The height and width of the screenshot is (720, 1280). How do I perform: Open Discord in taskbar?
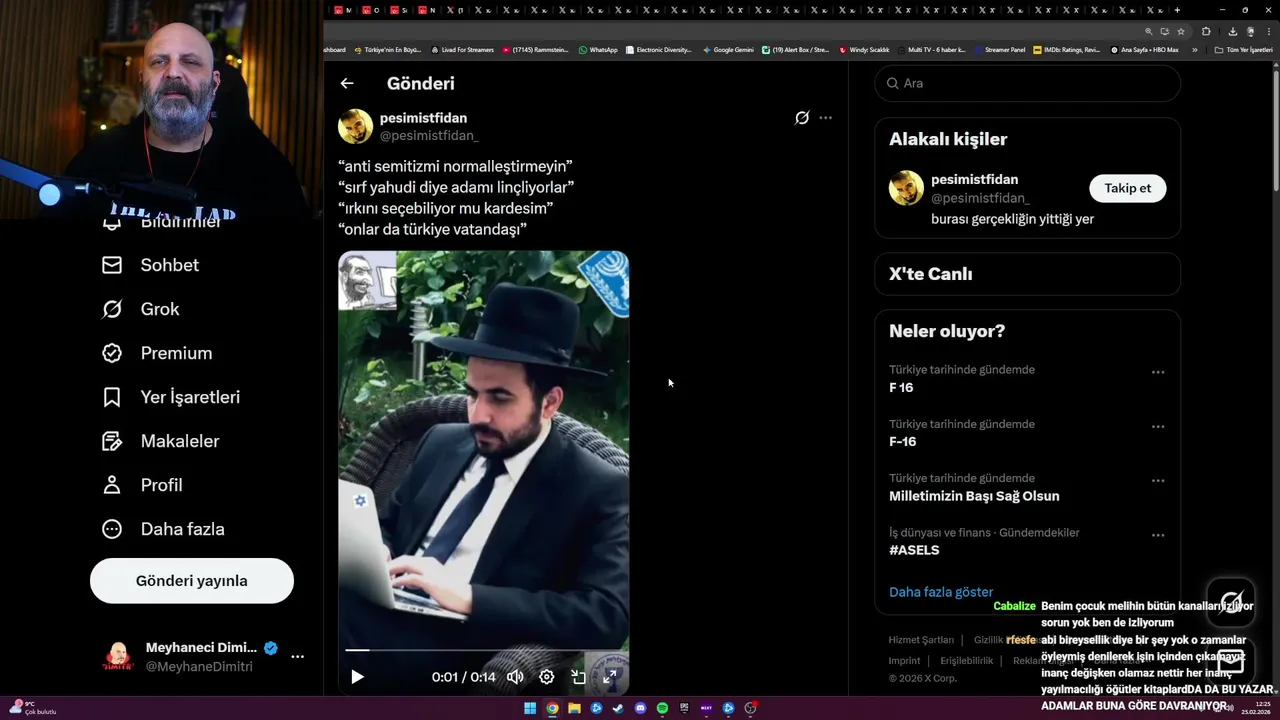(x=640, y=708)
